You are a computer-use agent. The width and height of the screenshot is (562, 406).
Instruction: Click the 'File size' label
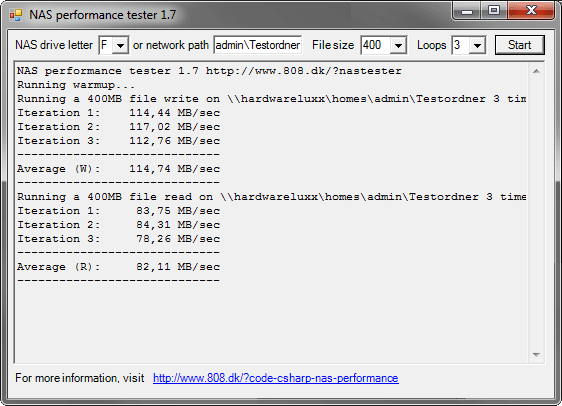click(x=333, y=45)
